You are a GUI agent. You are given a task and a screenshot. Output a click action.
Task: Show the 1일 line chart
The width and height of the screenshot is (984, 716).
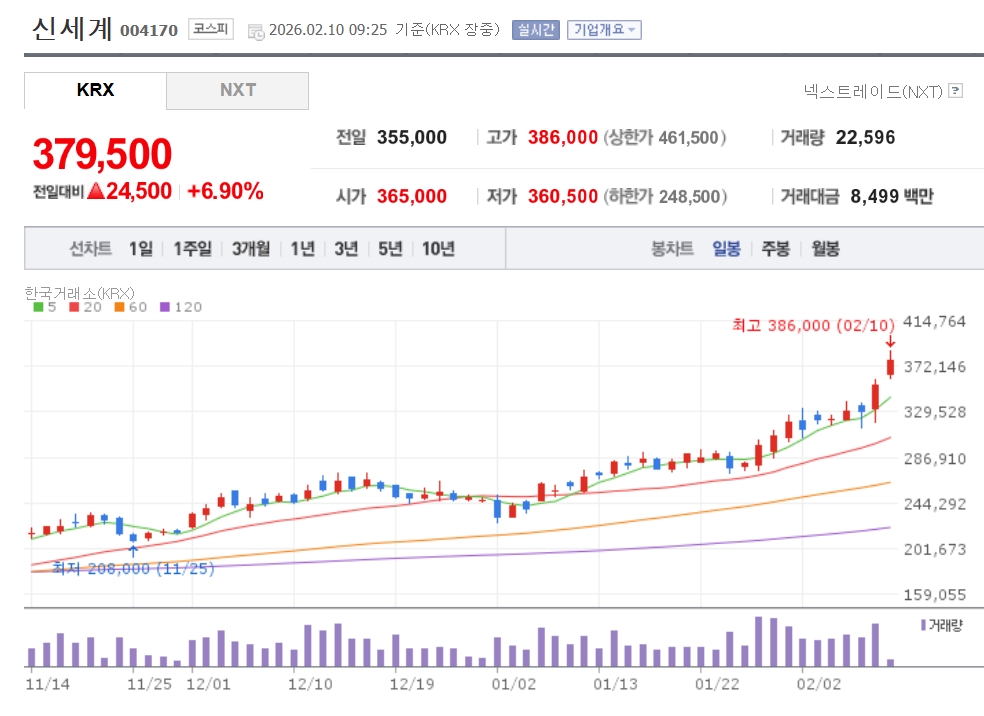coord(141,249)
